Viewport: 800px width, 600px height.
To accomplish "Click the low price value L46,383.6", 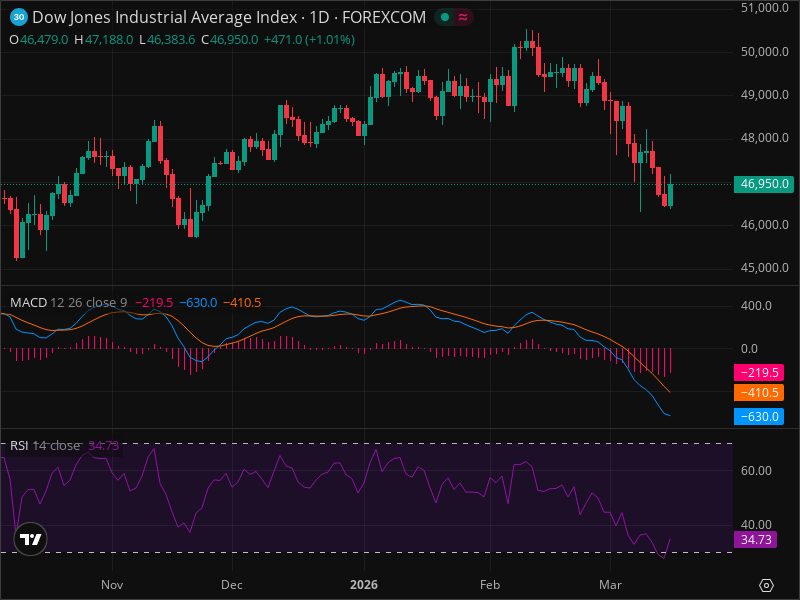I will [167, 40].
